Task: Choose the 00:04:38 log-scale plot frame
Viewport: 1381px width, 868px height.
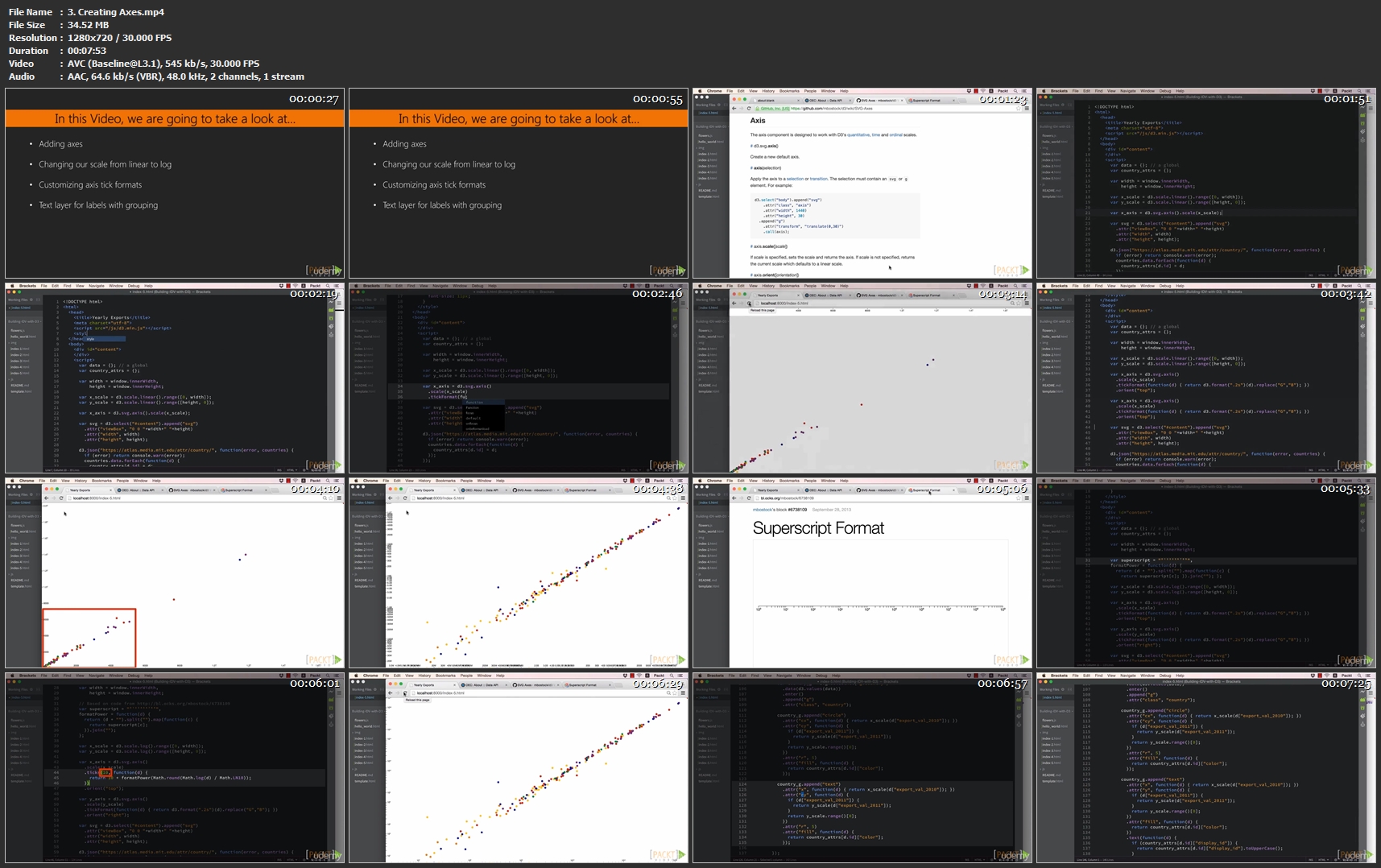Action: (x=519, y=572)
